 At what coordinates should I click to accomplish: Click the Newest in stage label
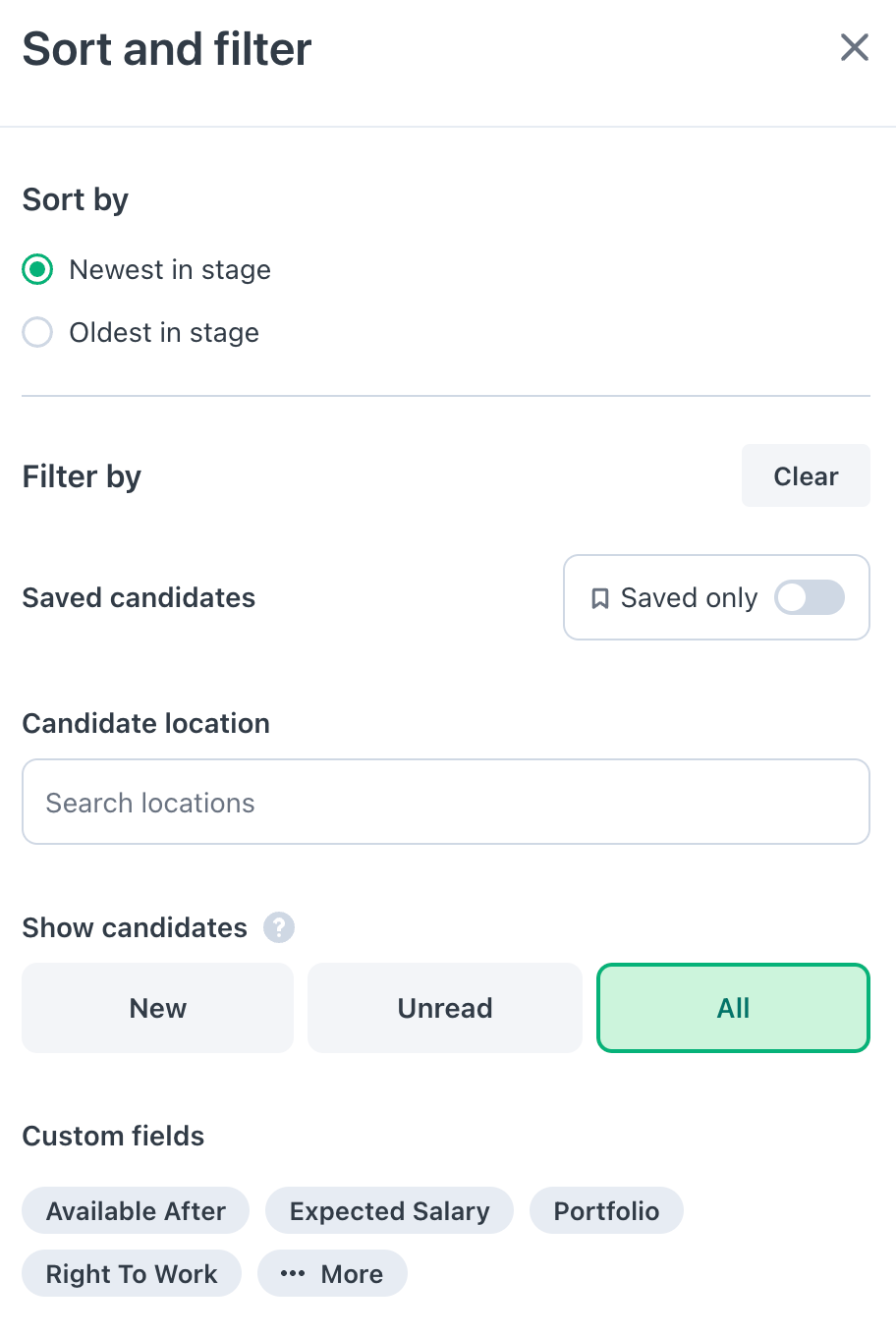(x=170, y=269)
